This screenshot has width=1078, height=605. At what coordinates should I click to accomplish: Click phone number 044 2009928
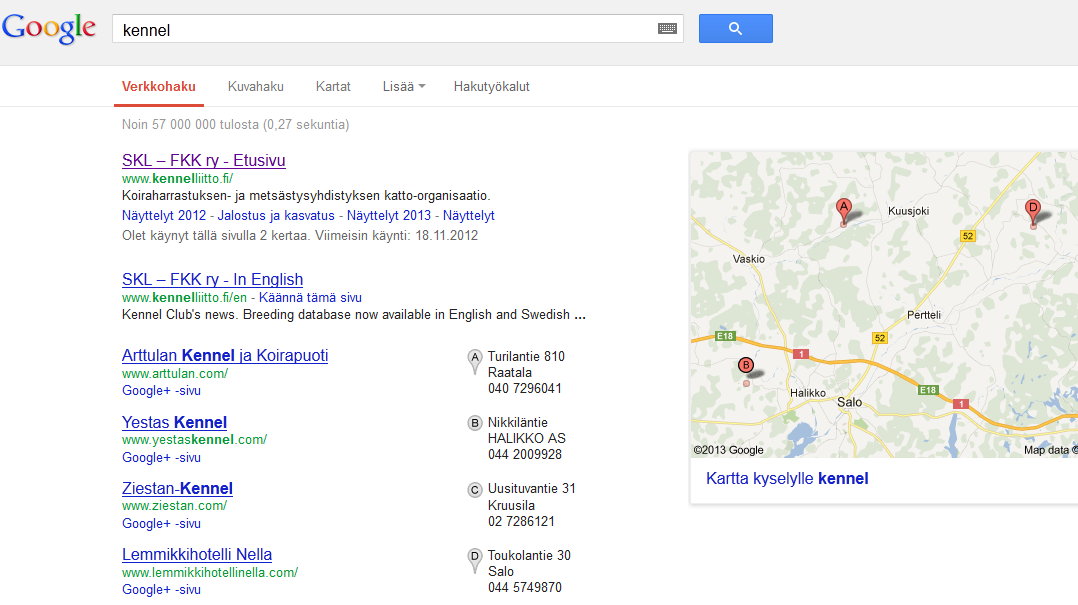click(525, 454)
